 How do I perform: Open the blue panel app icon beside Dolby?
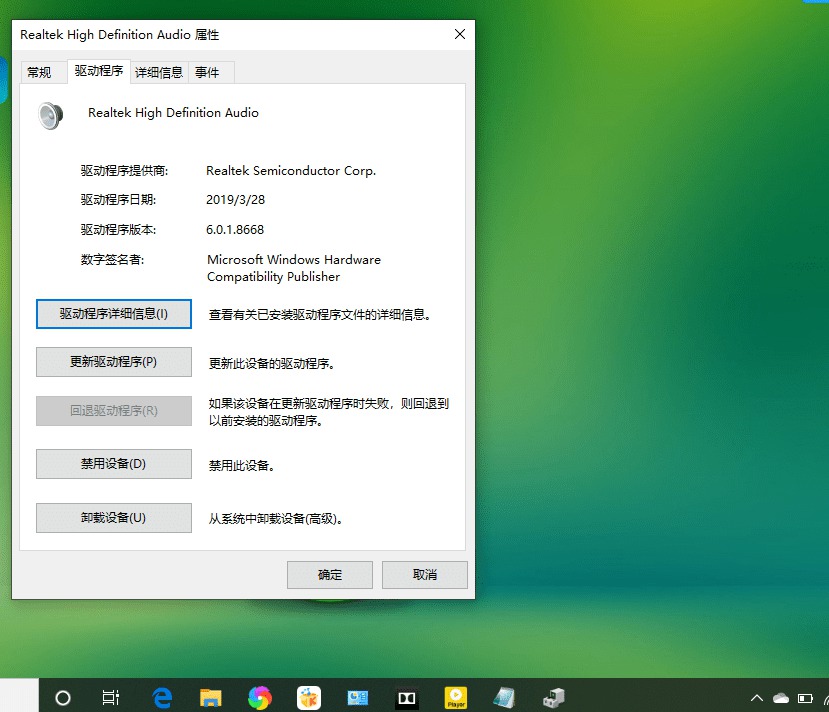[357, 698]
